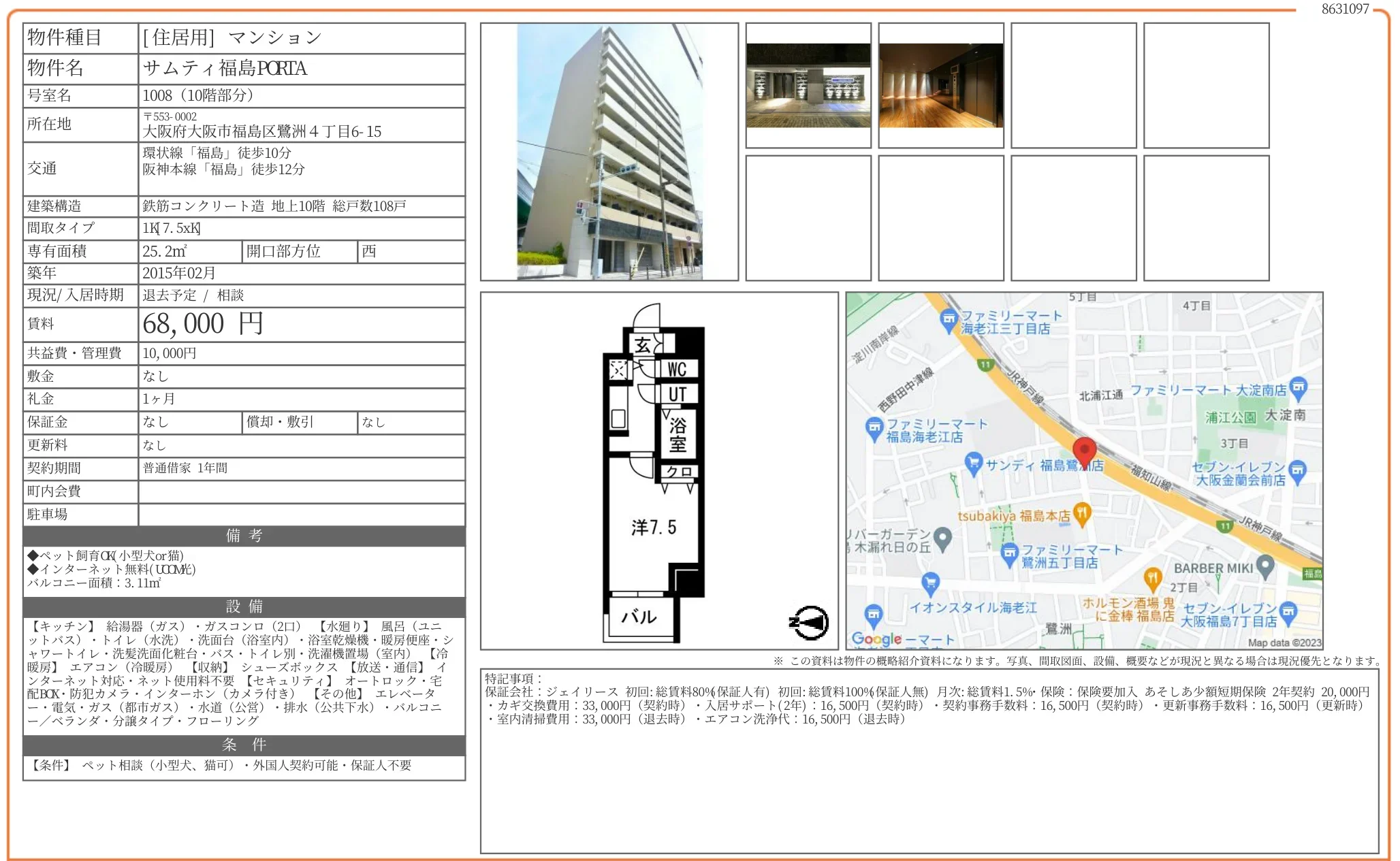Open the entrance exterior thumbnail photo
Image resolution: width=1400 pixels, height=861 pixels.
(808, 85)
